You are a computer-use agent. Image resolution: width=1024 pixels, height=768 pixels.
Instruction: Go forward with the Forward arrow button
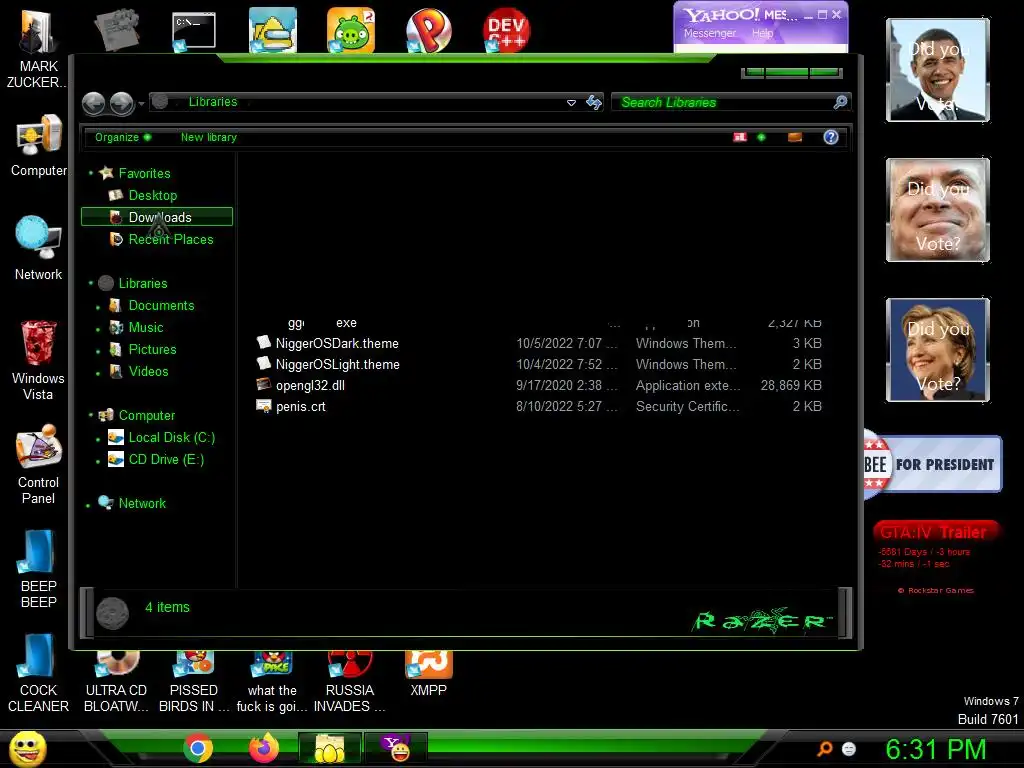(121, 103)
